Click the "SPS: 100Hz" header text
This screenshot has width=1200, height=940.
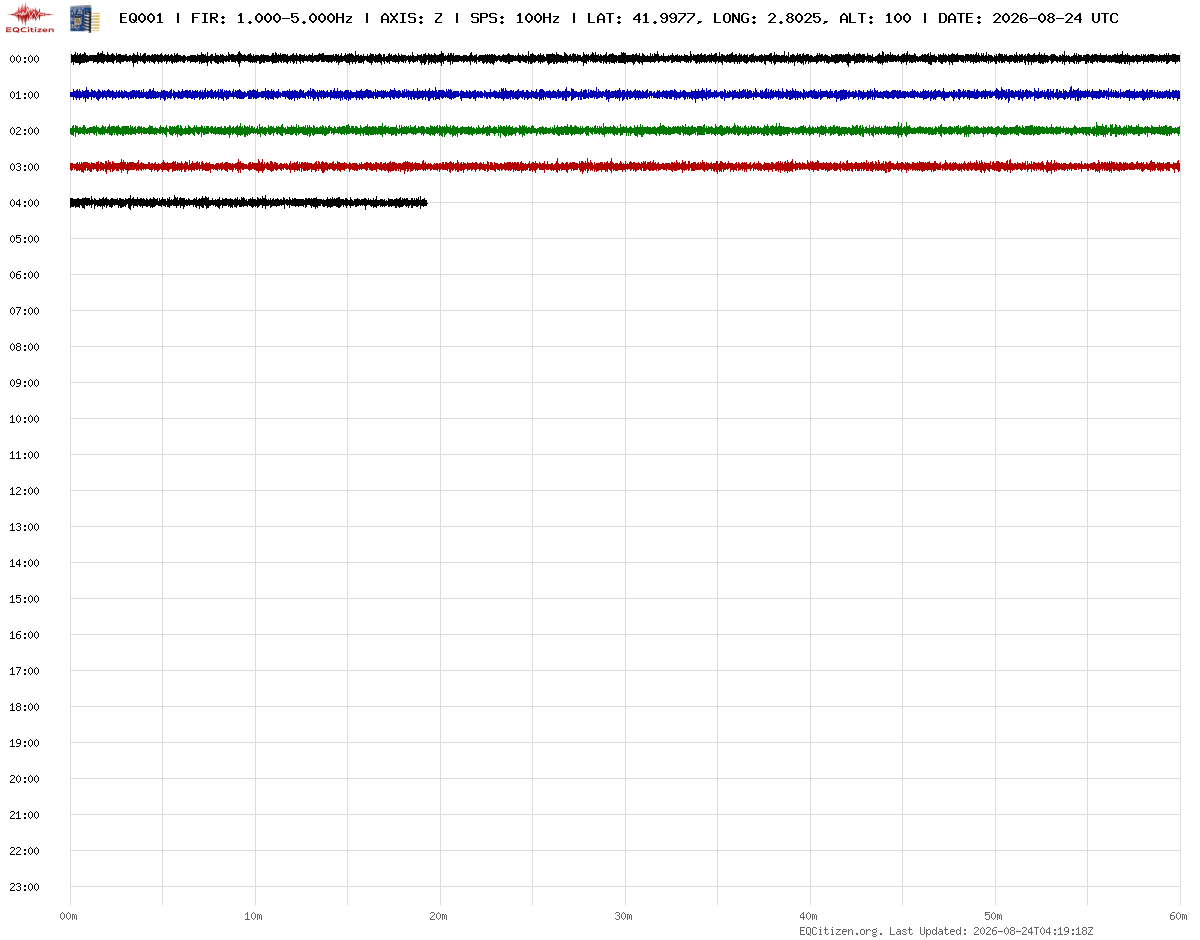coord(514,19)
